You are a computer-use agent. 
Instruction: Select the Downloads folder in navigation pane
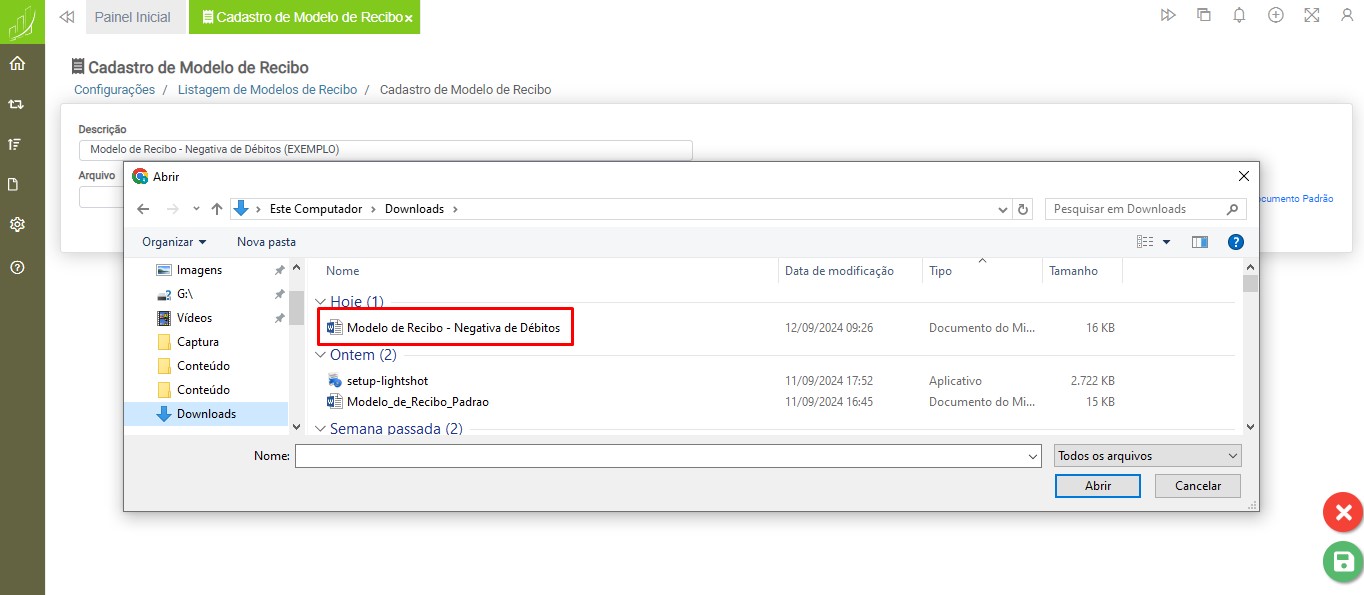click(x=206, y=414)
